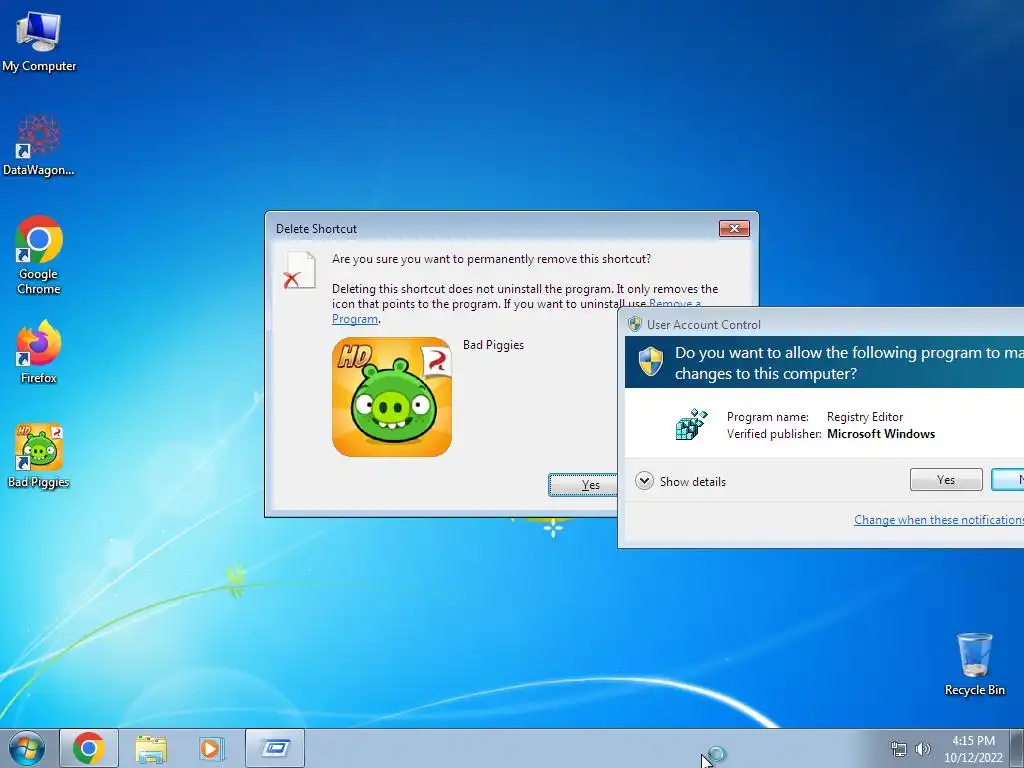Viewport: 1024px width, 768px height.
Task: Open the Windows Start menu orb
Action: [x=27, y=748]
